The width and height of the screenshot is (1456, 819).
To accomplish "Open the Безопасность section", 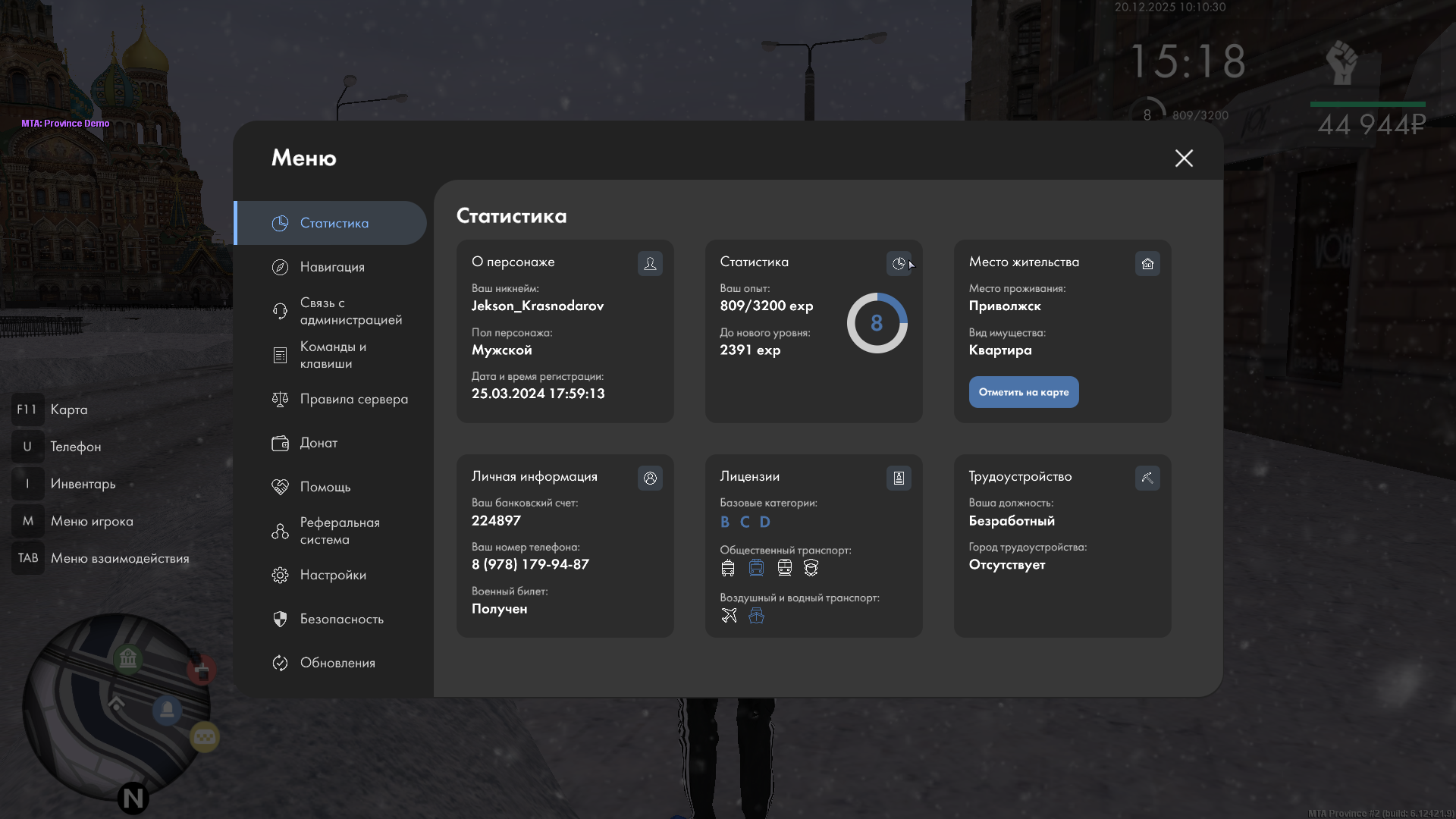I will pyautogui.click(x=341, y=619).
